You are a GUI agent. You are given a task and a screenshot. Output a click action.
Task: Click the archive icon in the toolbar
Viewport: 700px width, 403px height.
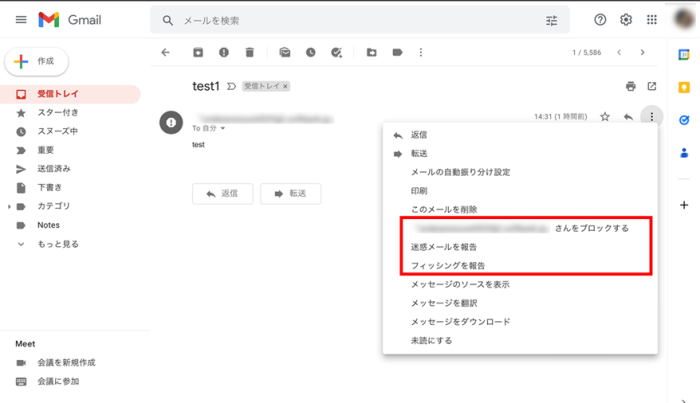[198, 52]
